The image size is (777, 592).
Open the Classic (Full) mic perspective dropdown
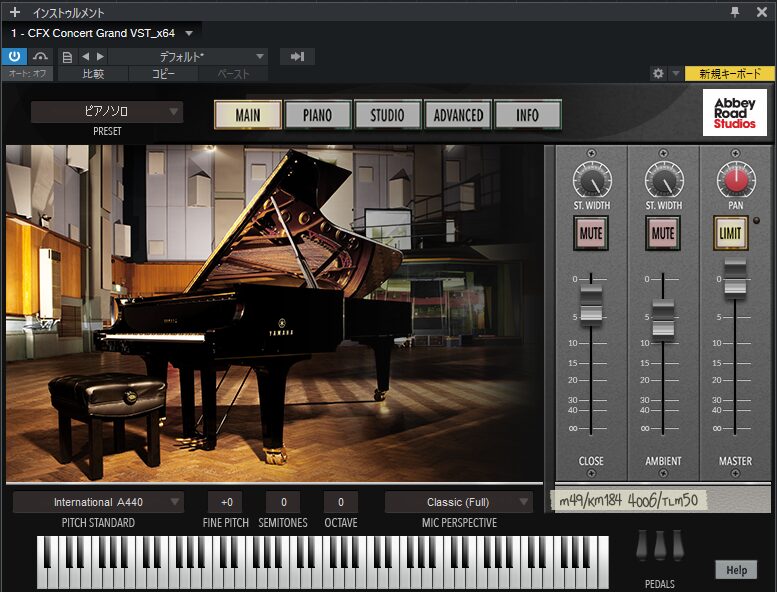(x=459, y=502)
